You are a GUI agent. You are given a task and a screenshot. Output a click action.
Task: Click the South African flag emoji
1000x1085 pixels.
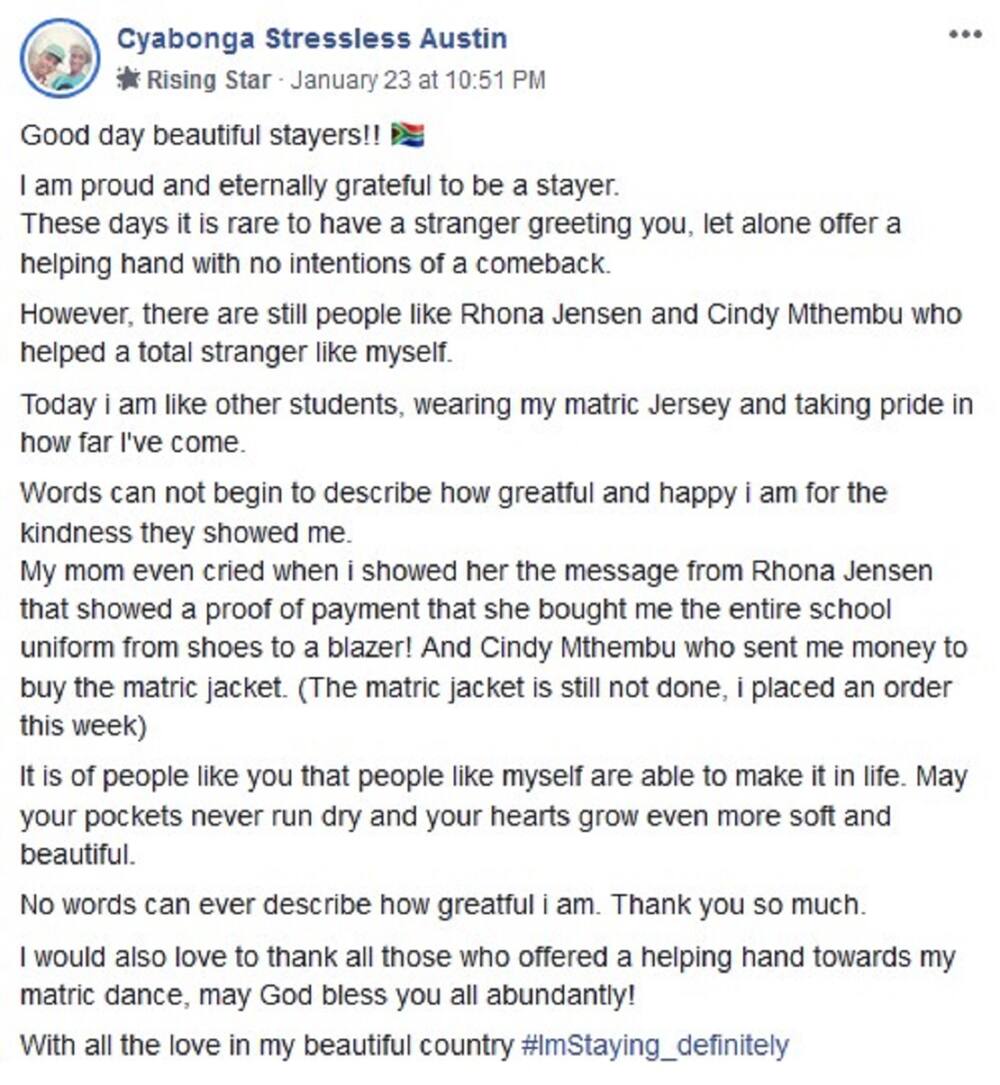(407, 134)
